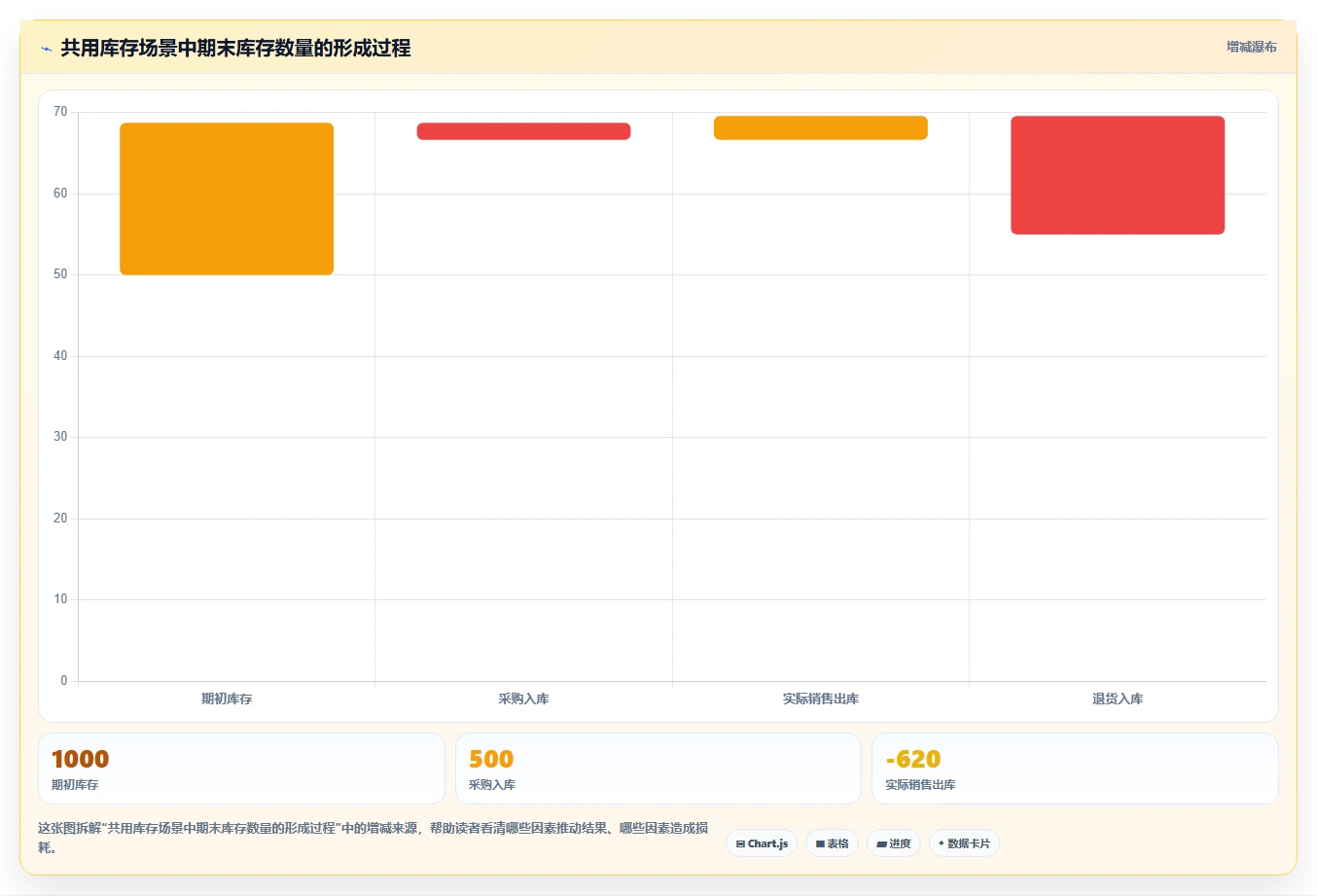Click the 70 y-axis tick label

(60, 112)
